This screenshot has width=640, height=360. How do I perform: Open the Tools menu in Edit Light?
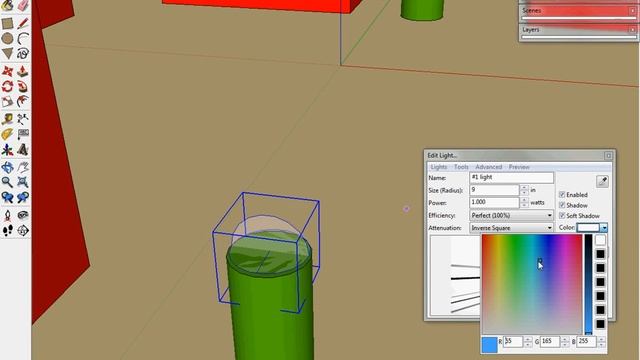tap(461, 167)
